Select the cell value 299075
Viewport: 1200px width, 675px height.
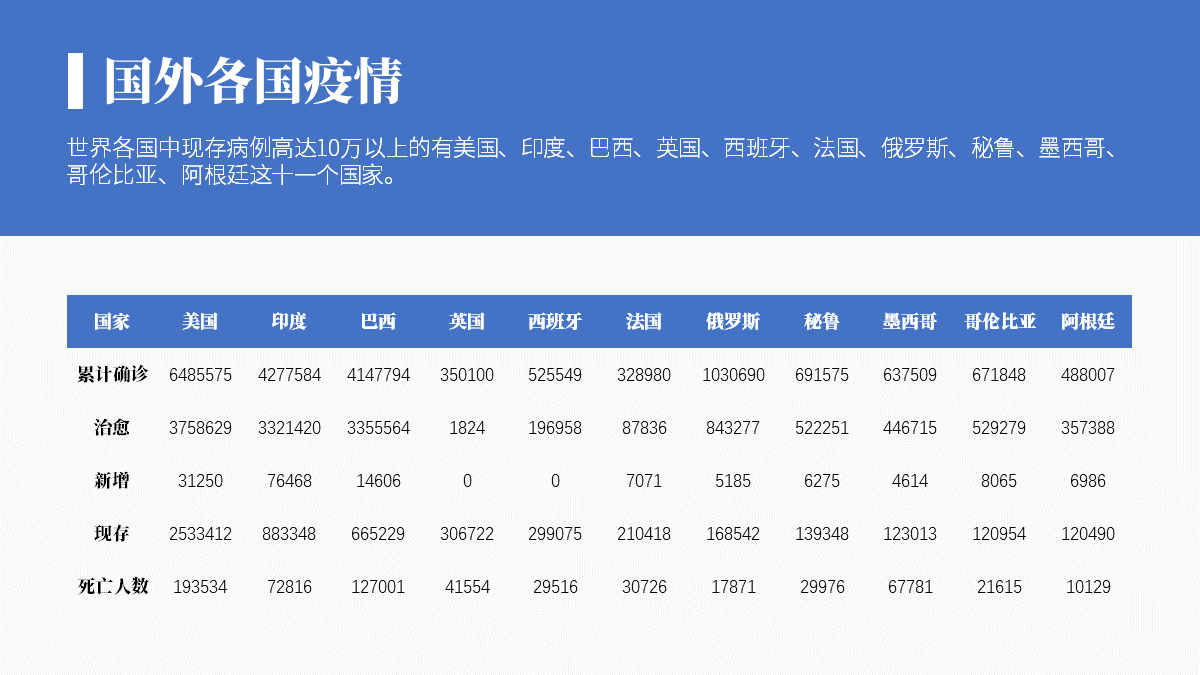(555, 534)
